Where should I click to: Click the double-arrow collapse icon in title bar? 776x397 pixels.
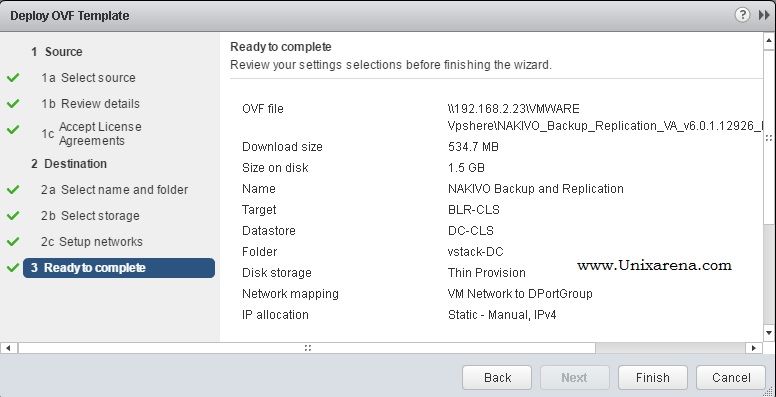[764, 15]
